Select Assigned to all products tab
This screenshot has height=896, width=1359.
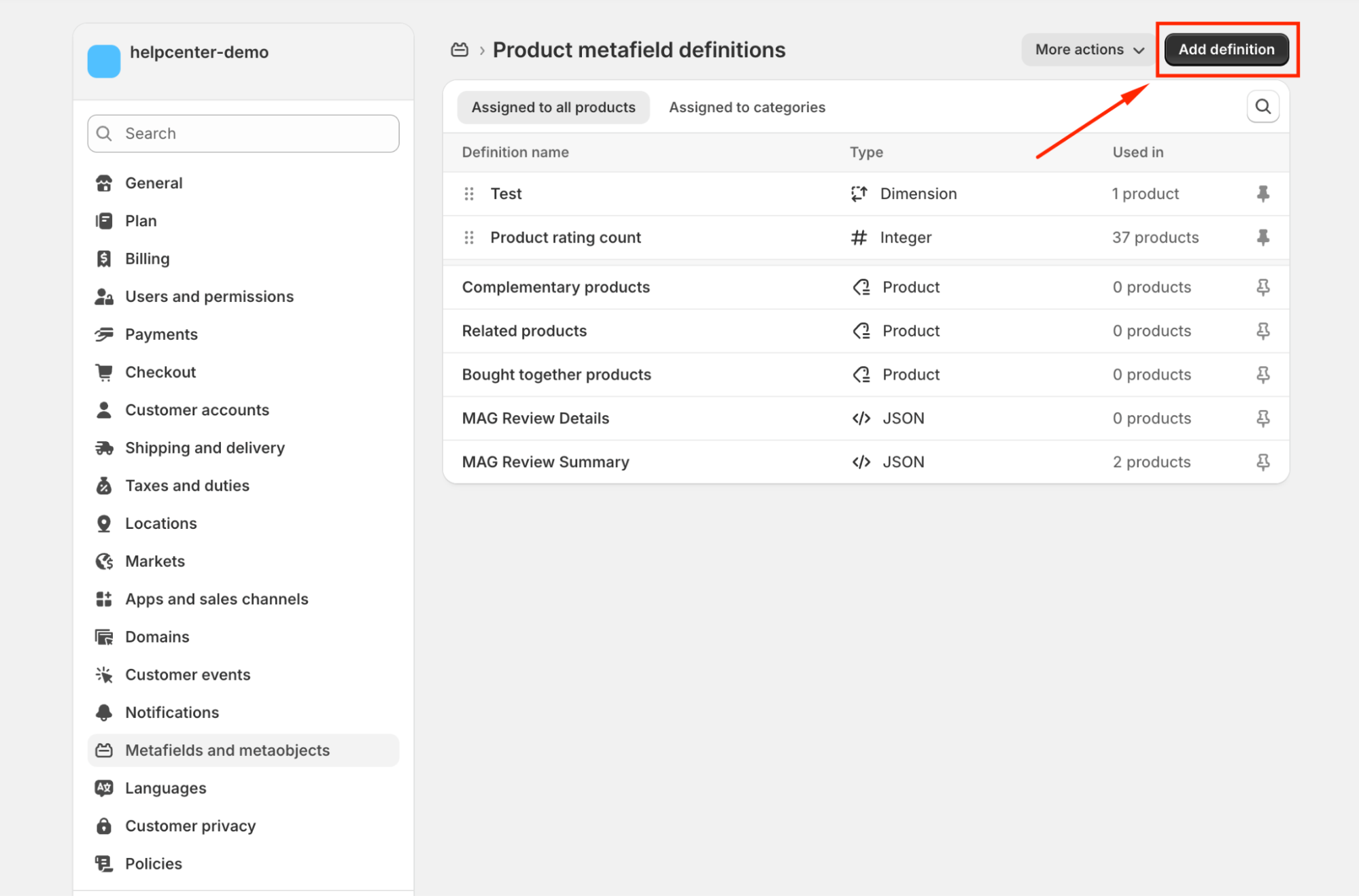click(553, 107)
